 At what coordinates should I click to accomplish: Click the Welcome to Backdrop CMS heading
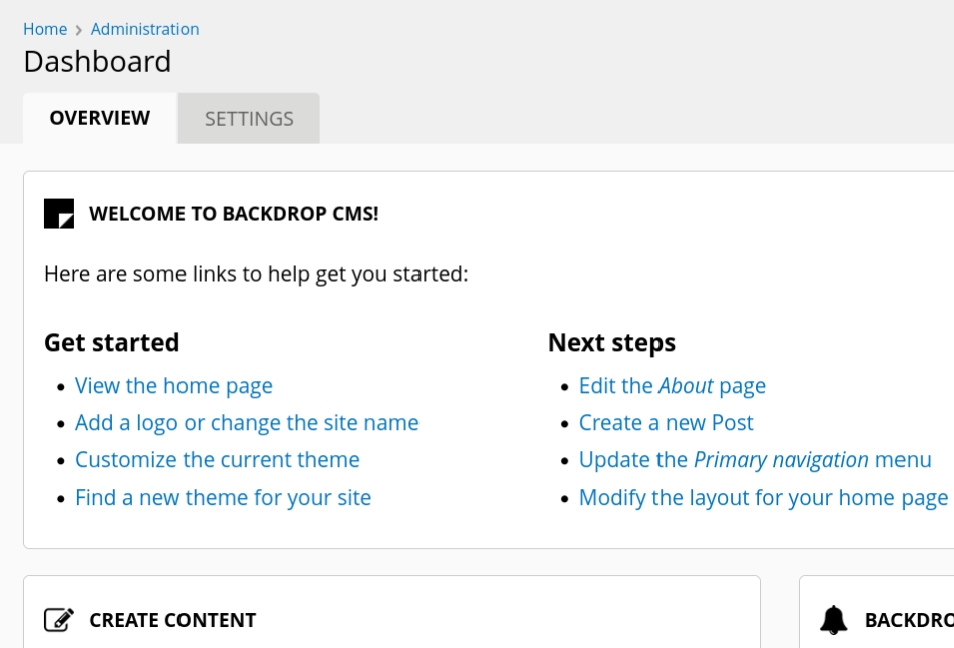[234, 213]
